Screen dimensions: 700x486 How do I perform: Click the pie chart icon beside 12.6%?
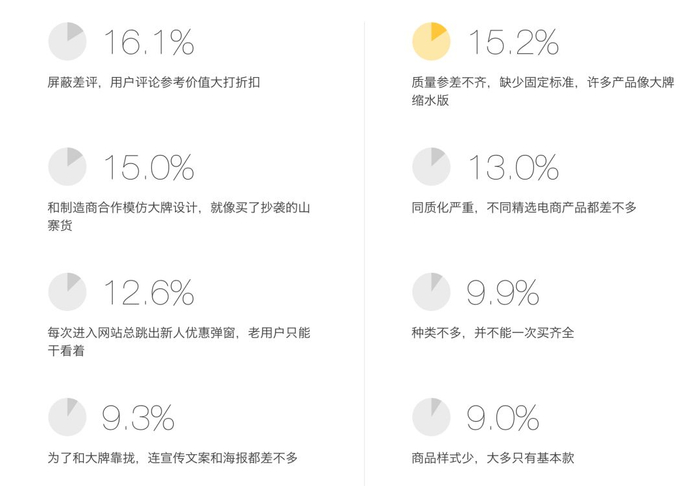tap(67, 292)
